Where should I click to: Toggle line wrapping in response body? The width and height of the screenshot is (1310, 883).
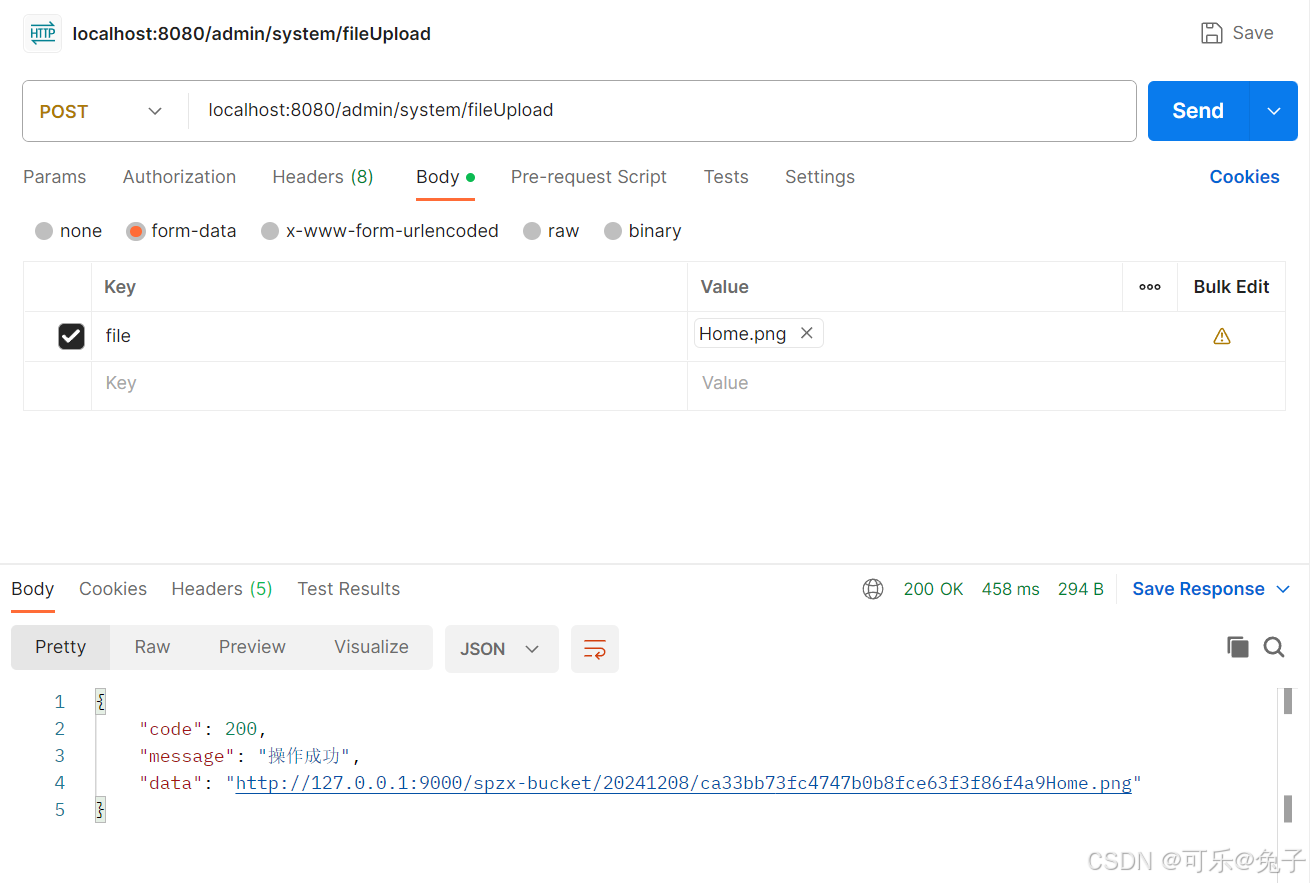(595, 649)
